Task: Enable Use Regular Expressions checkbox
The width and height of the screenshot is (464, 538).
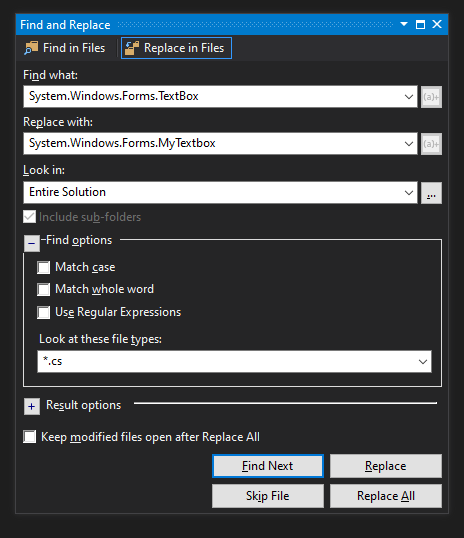Action: [44, 312]
